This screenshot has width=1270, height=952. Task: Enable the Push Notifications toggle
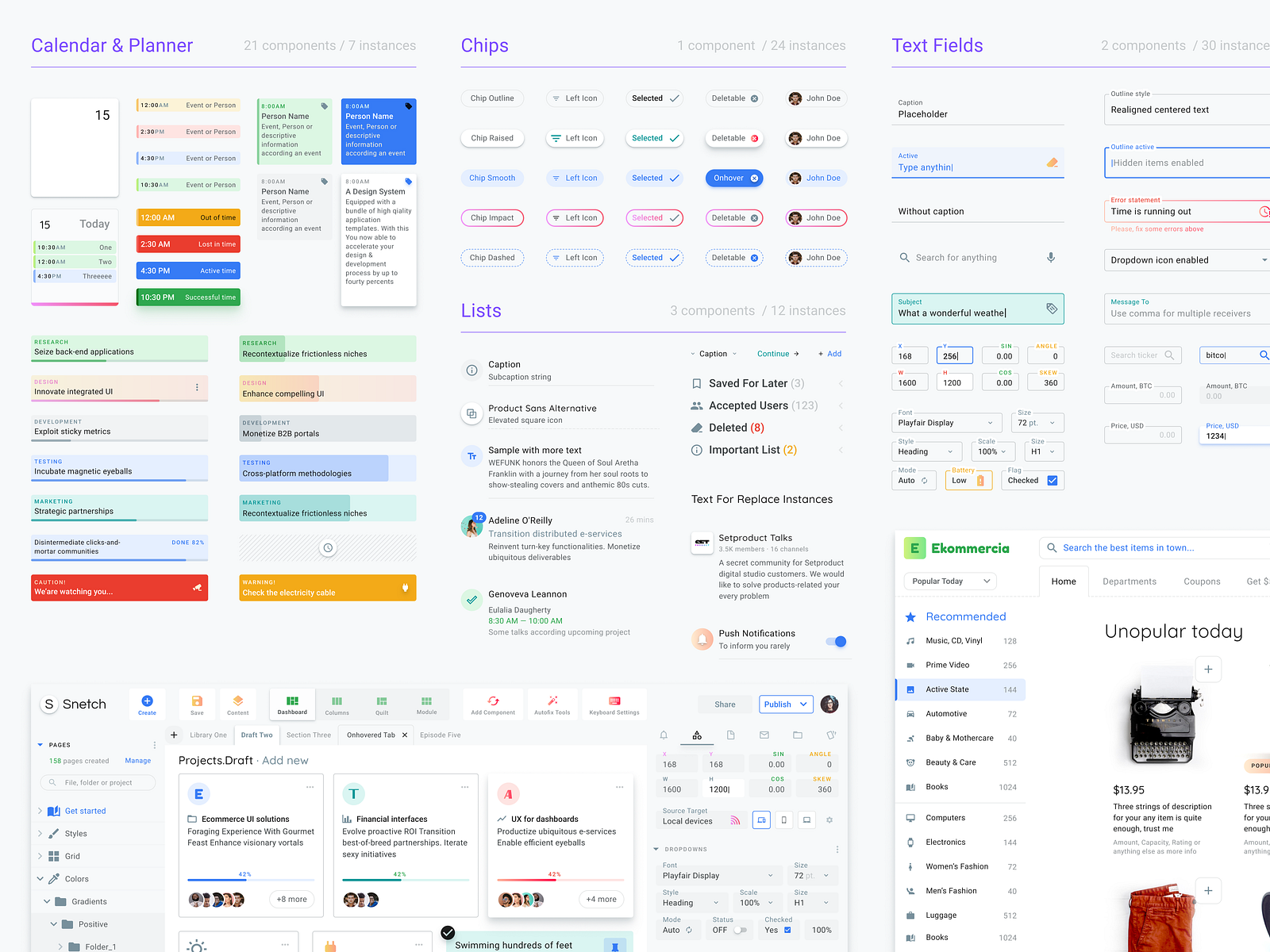coord(835,641)
